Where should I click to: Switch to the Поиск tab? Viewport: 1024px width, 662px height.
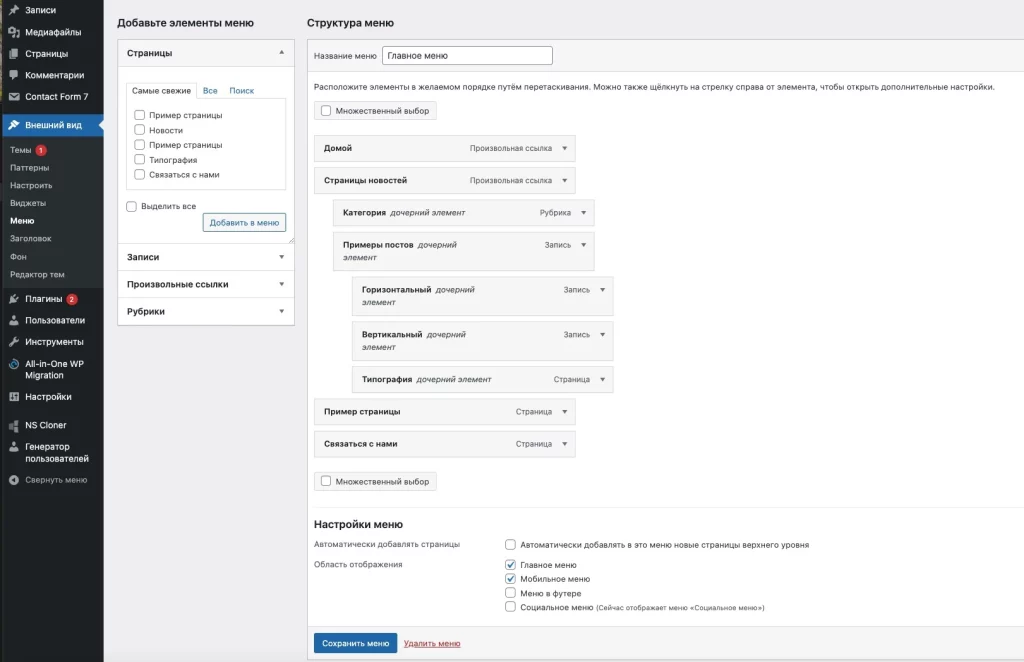(241, 91)
